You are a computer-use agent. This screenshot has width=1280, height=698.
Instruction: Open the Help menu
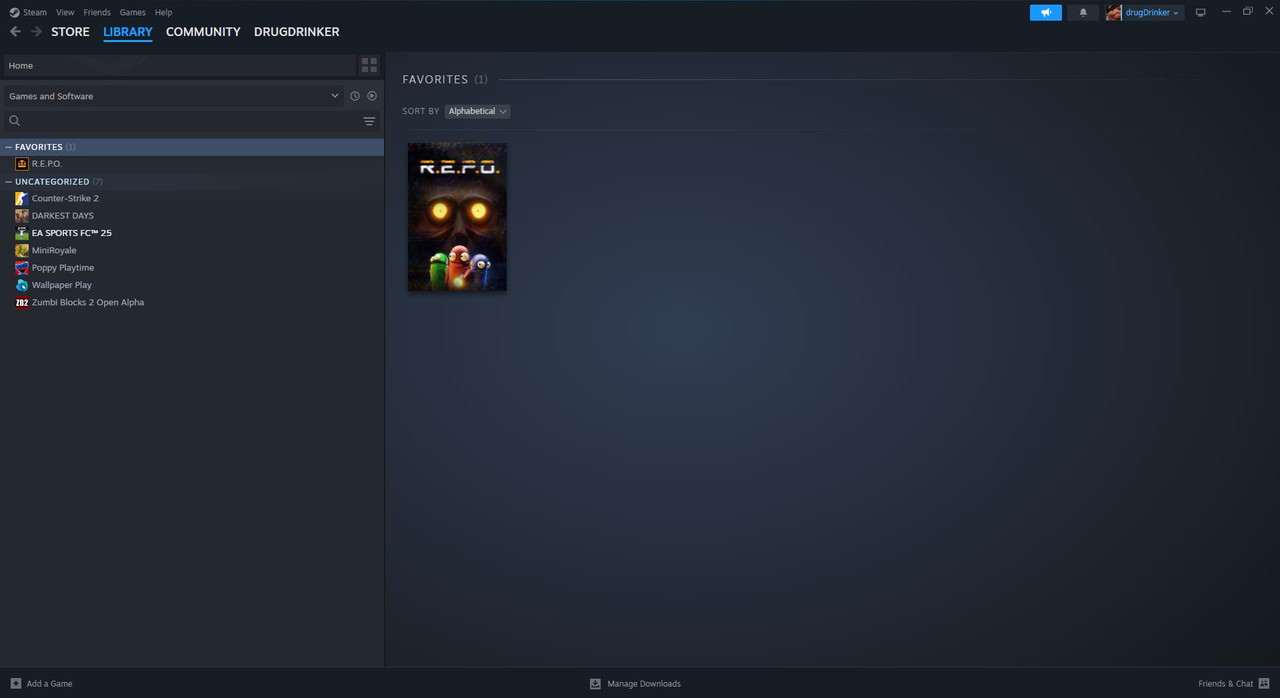pyautogui.click(x=163, y=12)
